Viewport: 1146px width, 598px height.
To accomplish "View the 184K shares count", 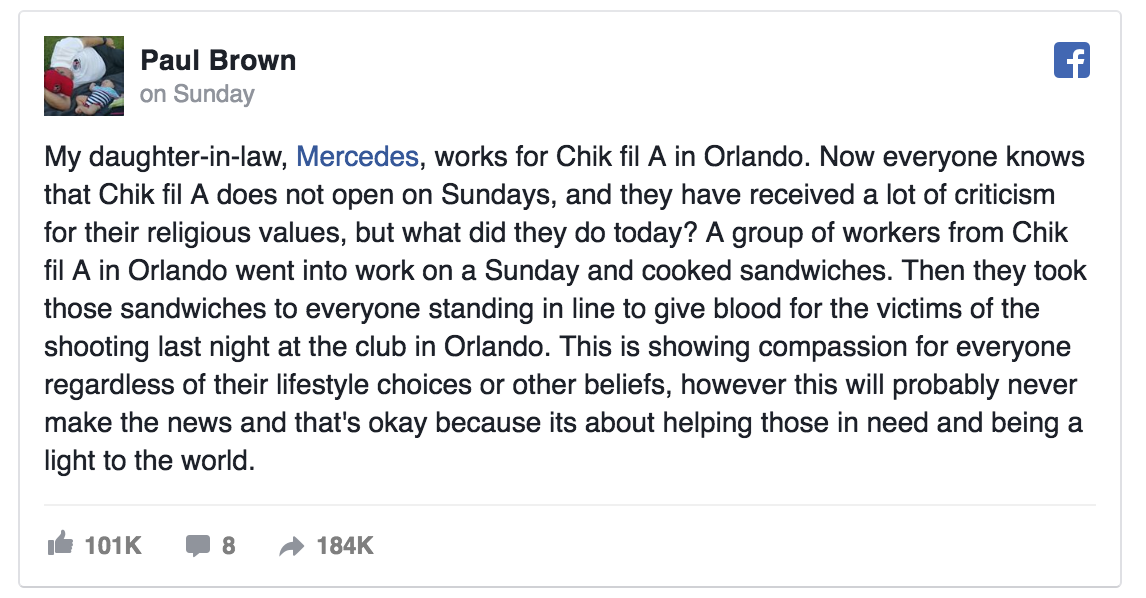I will (345, 545).
